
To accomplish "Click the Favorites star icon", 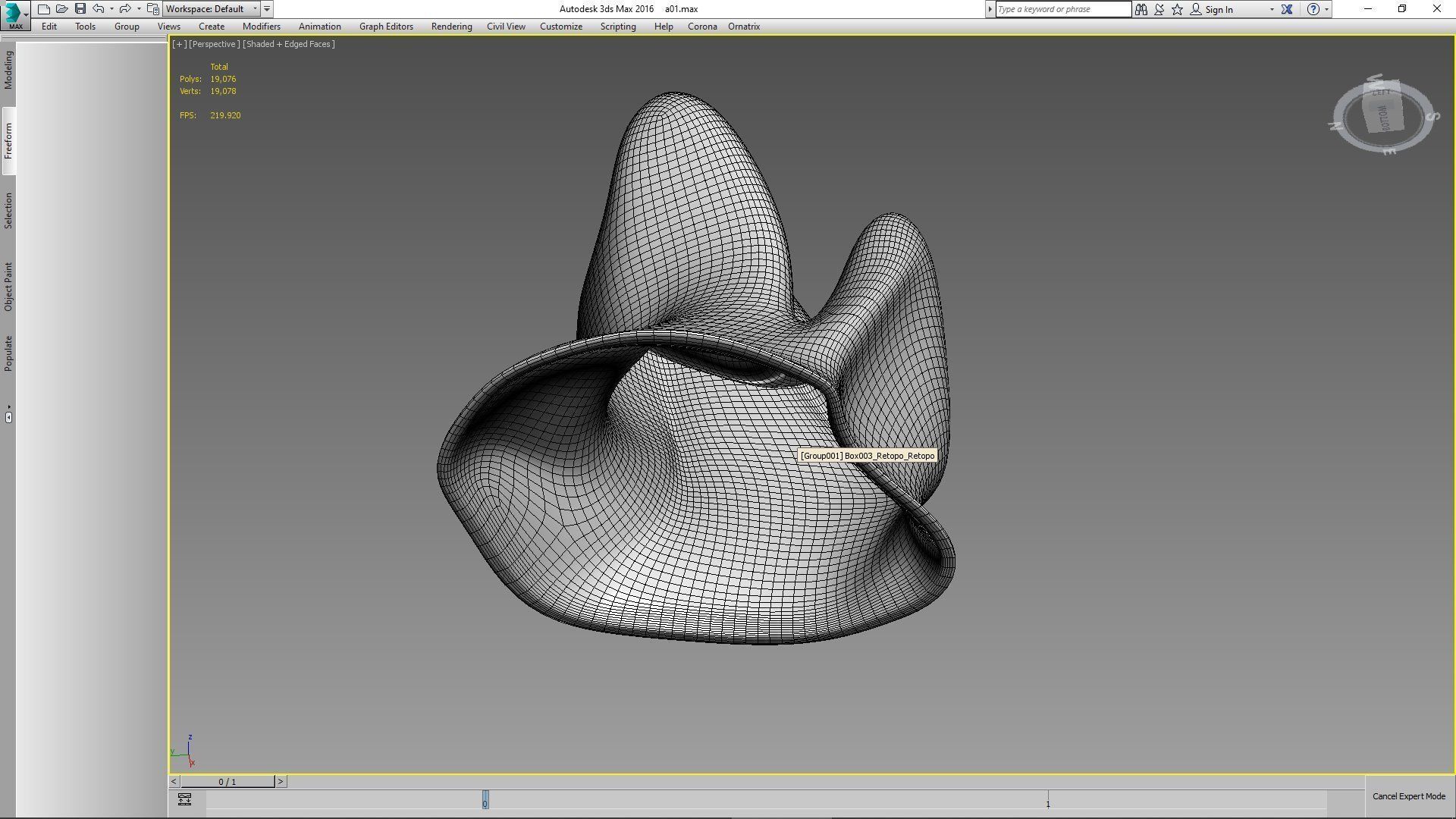I will (x=1177, y=9).
